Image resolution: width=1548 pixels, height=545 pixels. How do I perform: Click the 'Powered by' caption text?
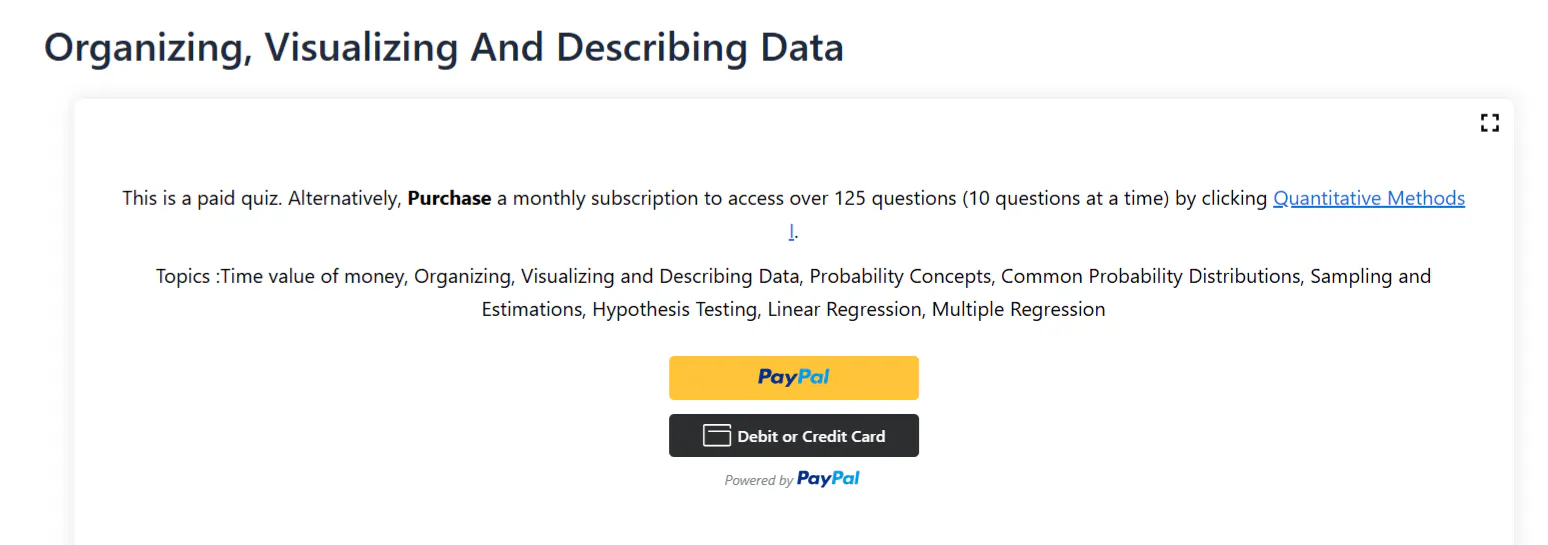[758, 480]
